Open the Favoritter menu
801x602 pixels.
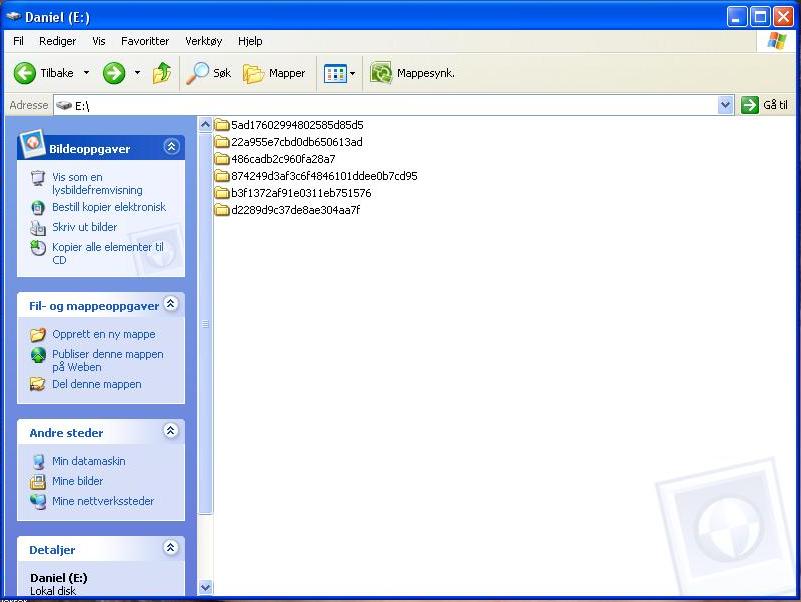[x=145, y=41]
